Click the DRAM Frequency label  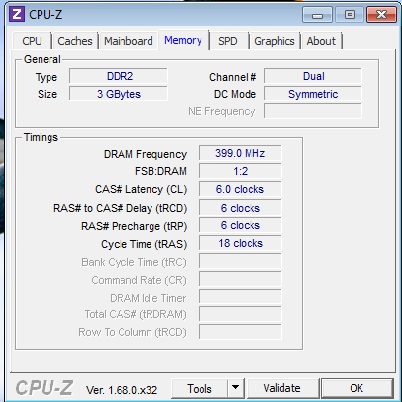(x=145, y=154)
